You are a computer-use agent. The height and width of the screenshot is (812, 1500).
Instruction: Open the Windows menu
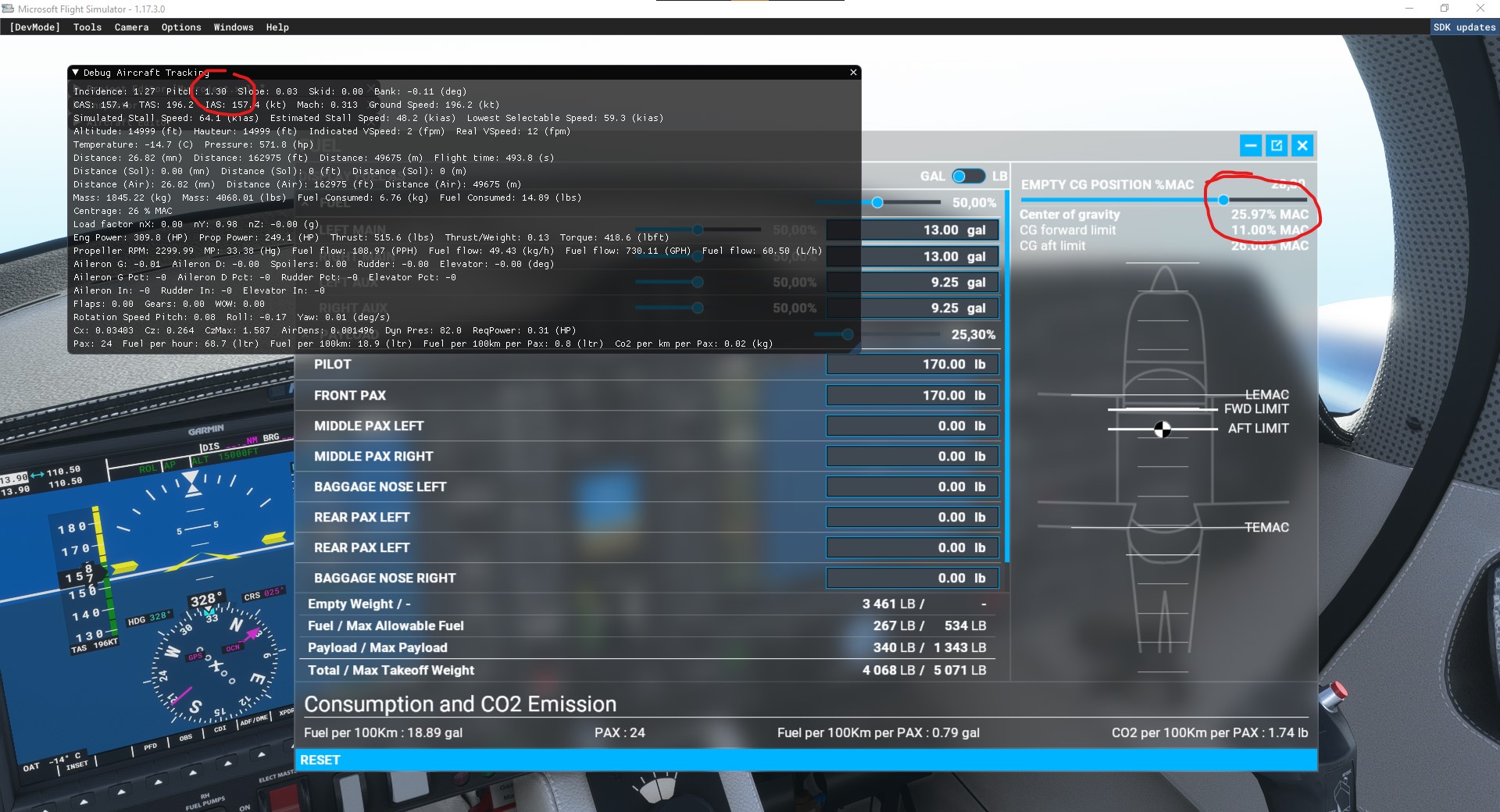(x=234, y=27)
